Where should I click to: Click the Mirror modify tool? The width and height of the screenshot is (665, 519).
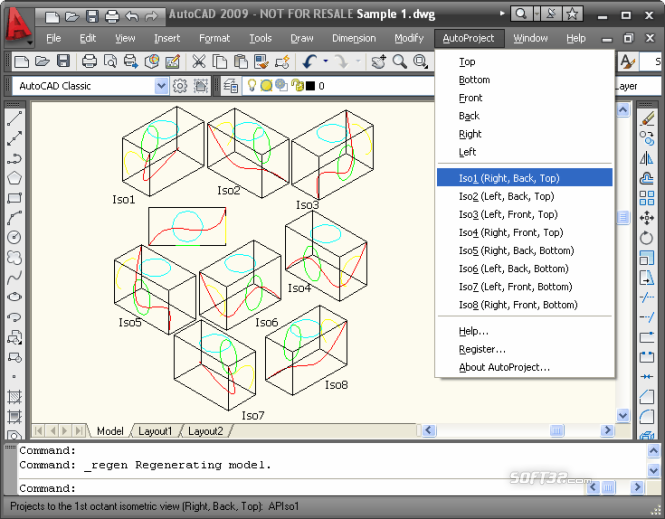[x=647, y=159]
